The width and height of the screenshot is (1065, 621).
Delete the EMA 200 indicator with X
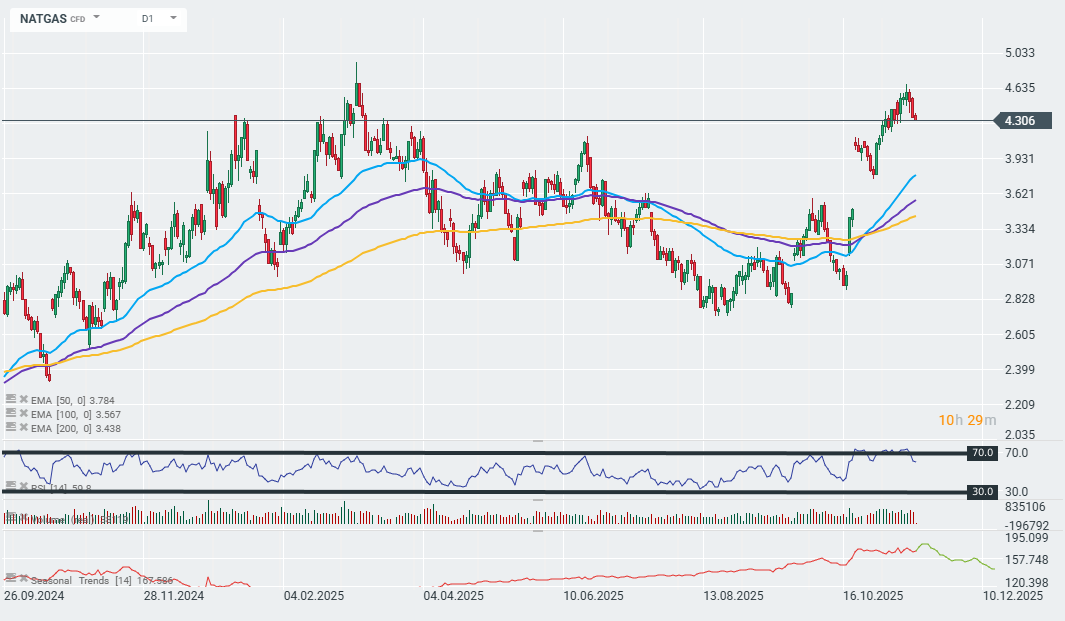tap(23, 427)
